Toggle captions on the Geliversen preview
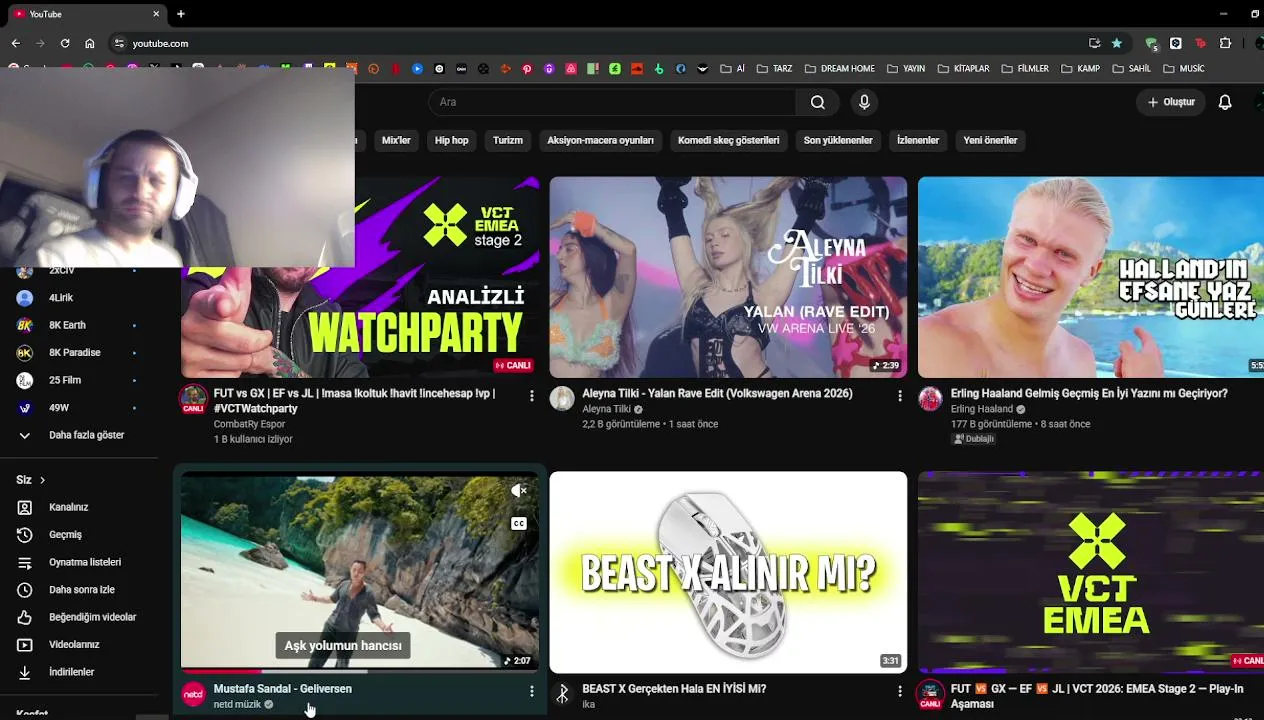The width and height of the screenshot is (1264, 720). (x=518, y=523)
